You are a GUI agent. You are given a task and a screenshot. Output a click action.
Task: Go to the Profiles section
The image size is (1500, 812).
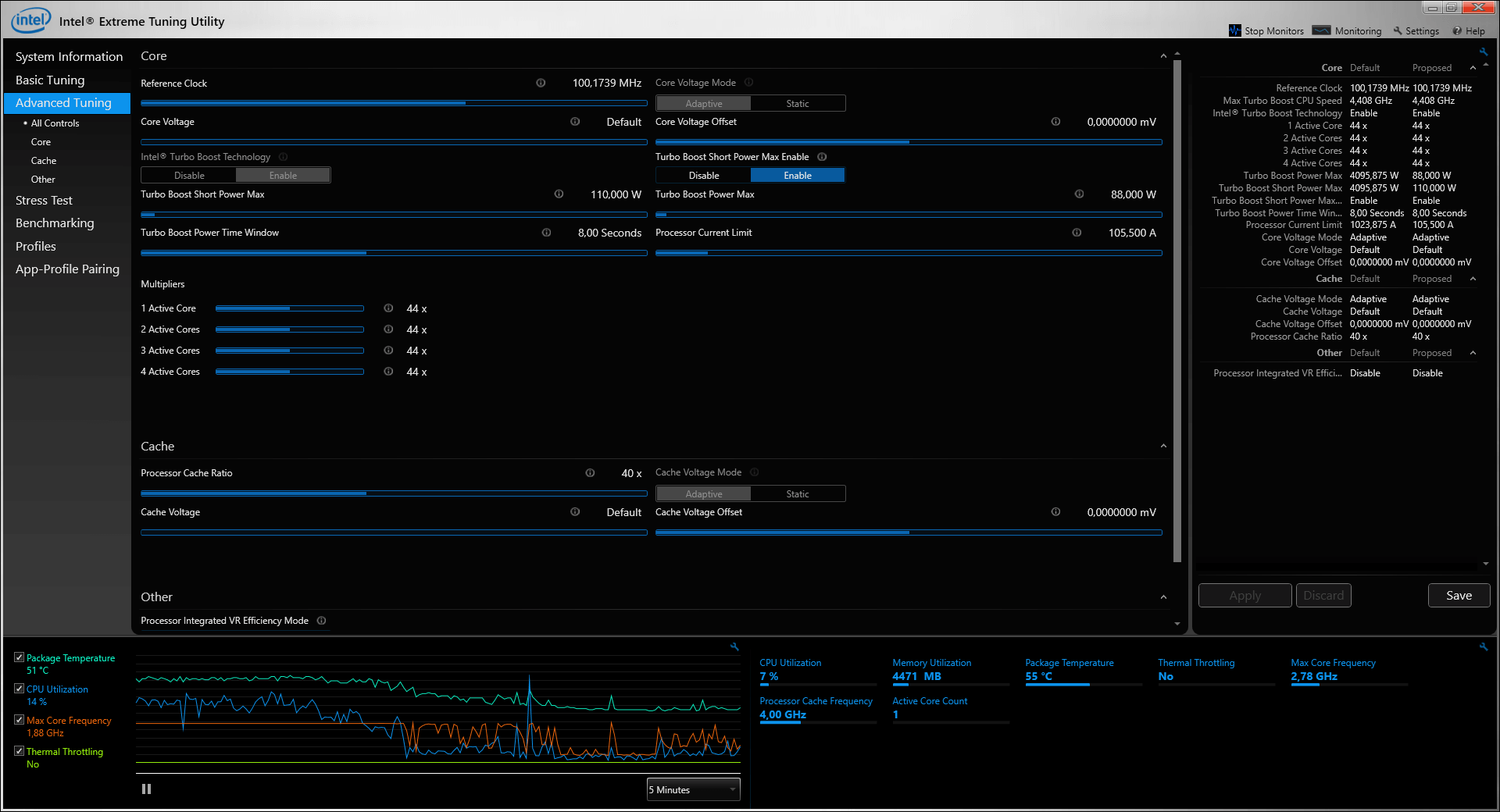coord(36,247)
